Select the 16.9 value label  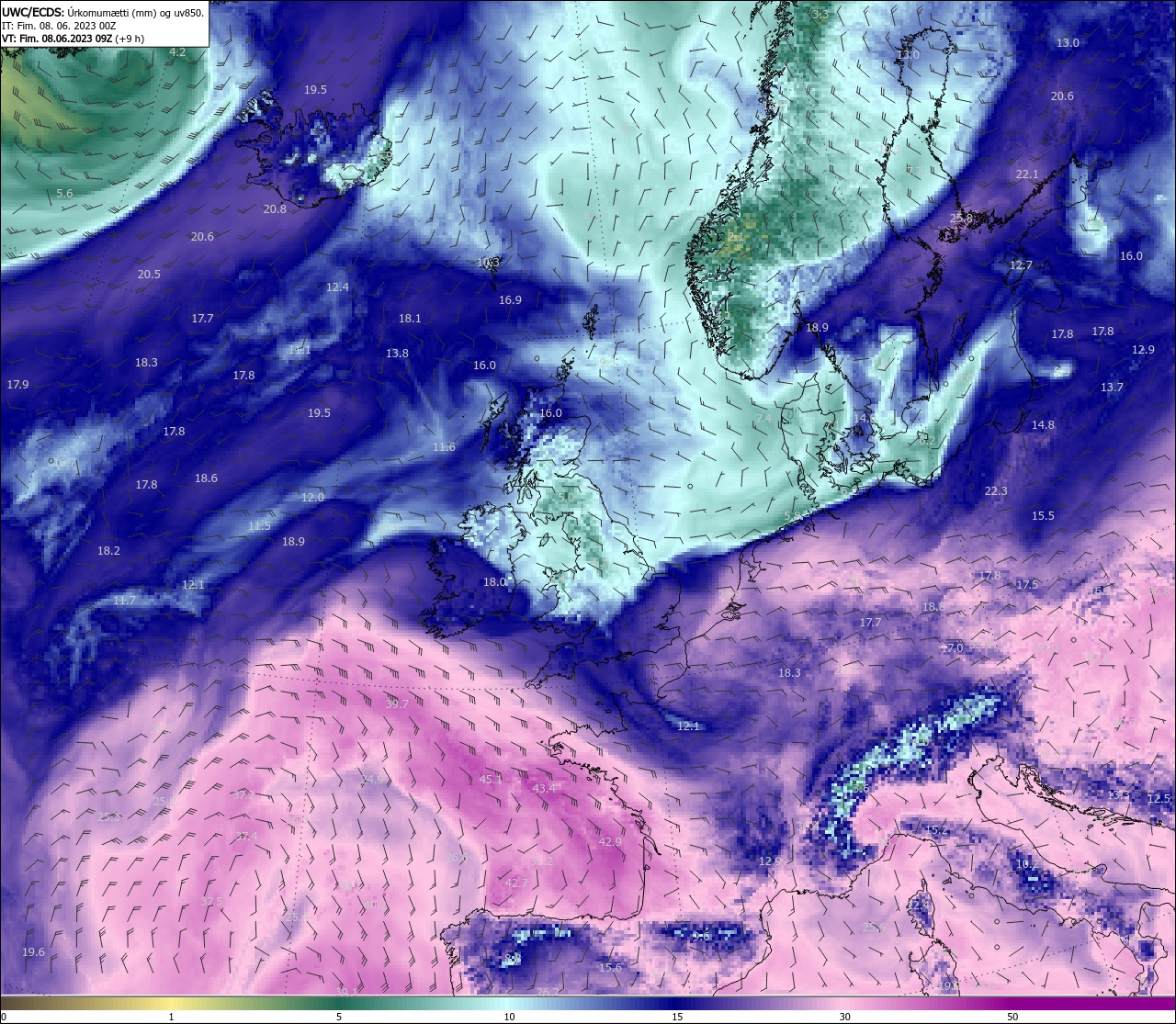510,299
